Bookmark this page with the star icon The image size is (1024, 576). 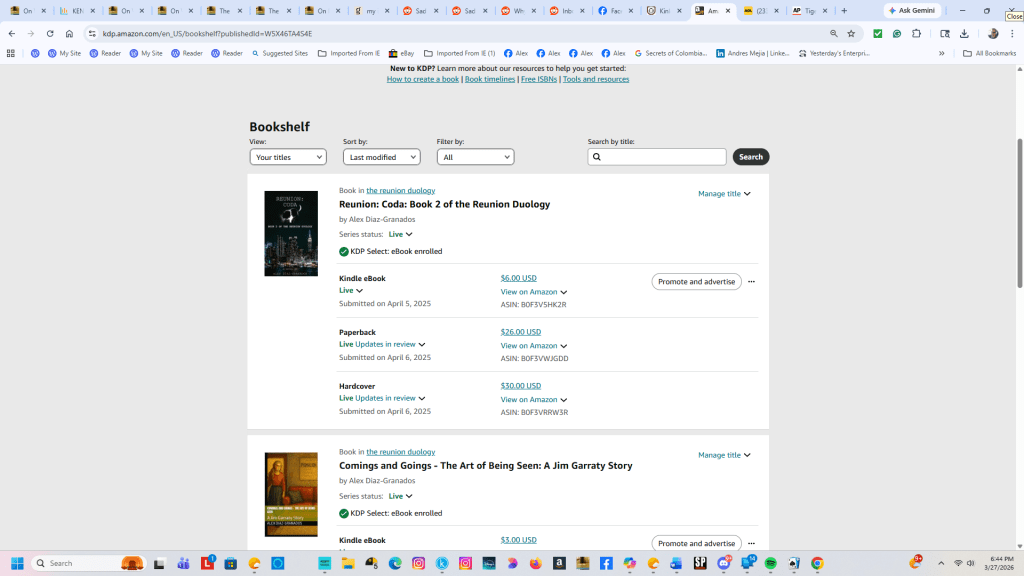click(851, 33)
